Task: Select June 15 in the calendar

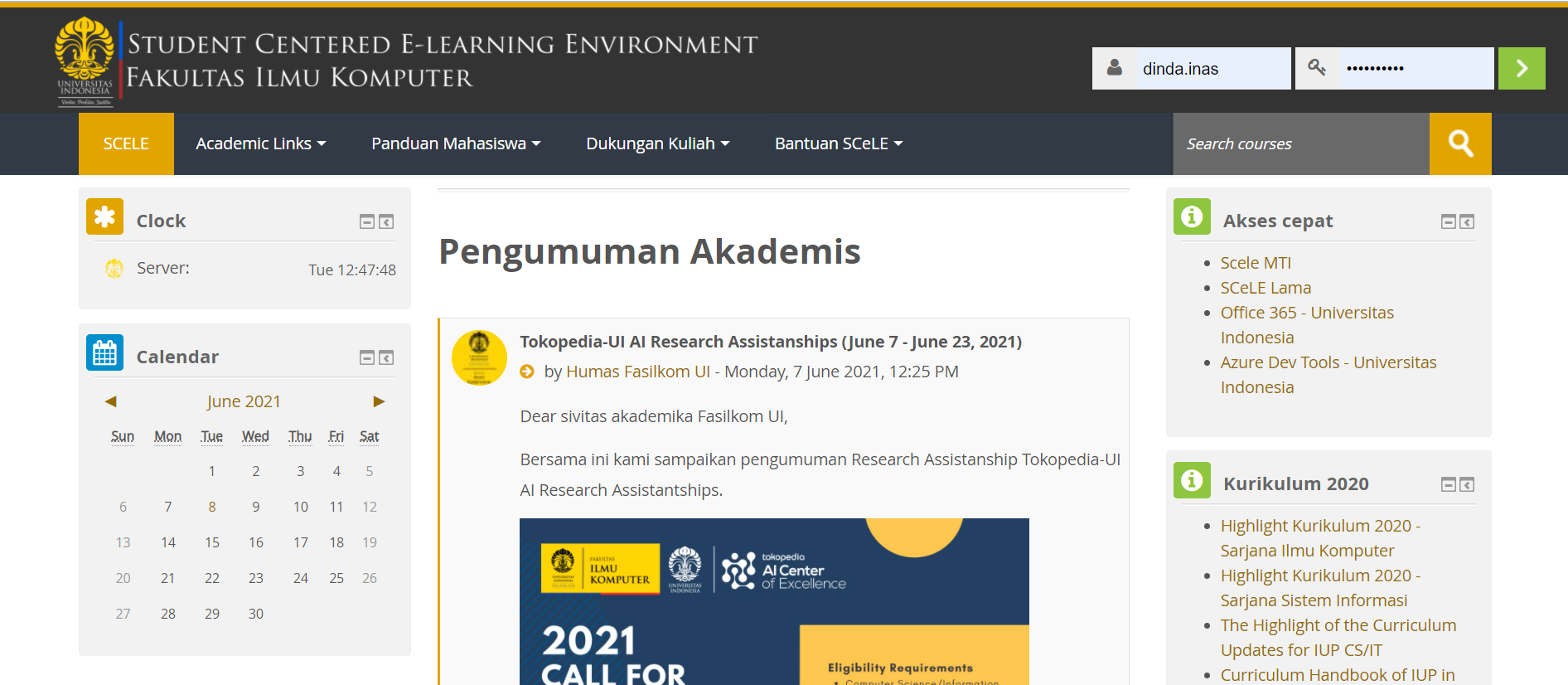Action: 212,542
